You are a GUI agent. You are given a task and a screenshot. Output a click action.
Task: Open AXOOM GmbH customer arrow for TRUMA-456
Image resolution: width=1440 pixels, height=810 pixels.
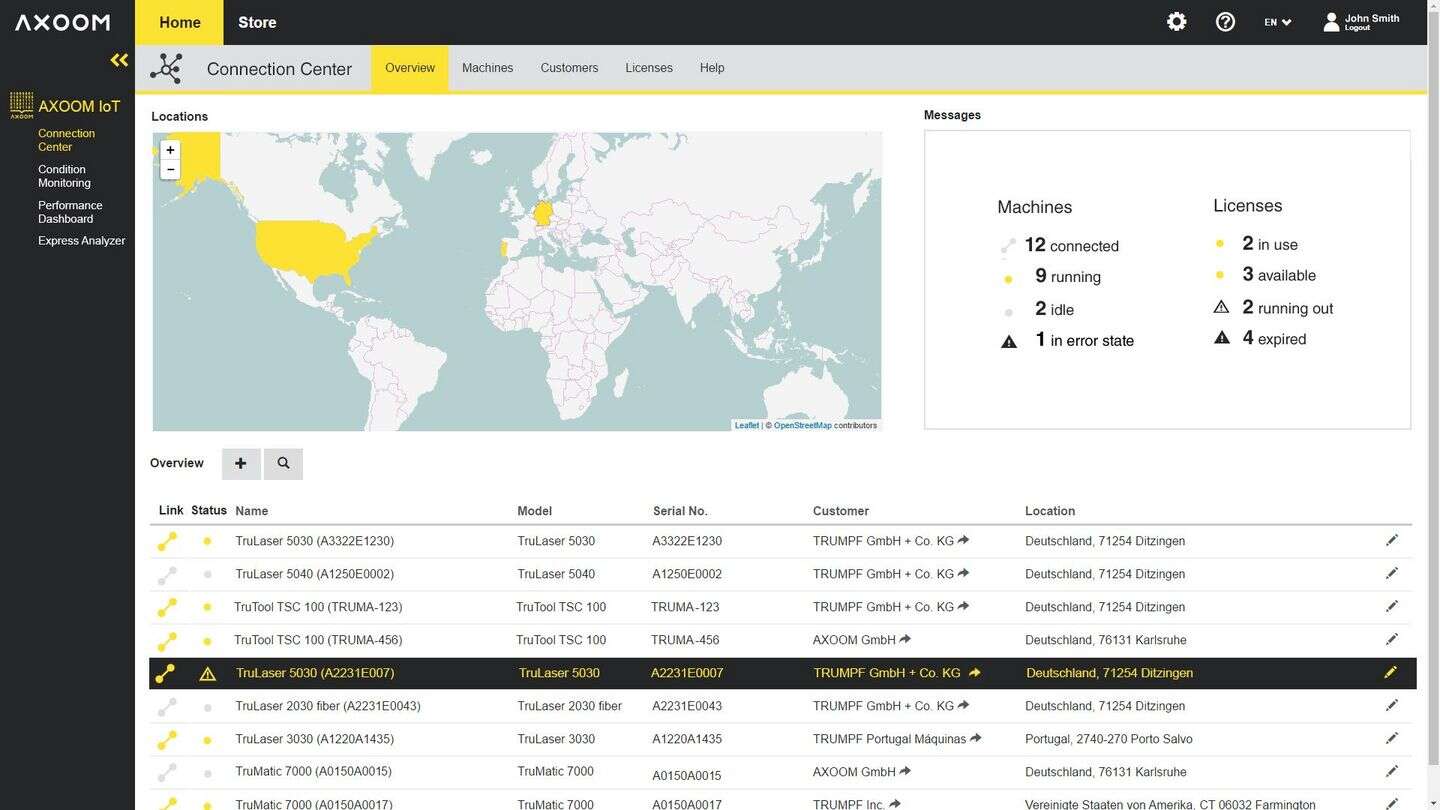[x=905, y=640]
